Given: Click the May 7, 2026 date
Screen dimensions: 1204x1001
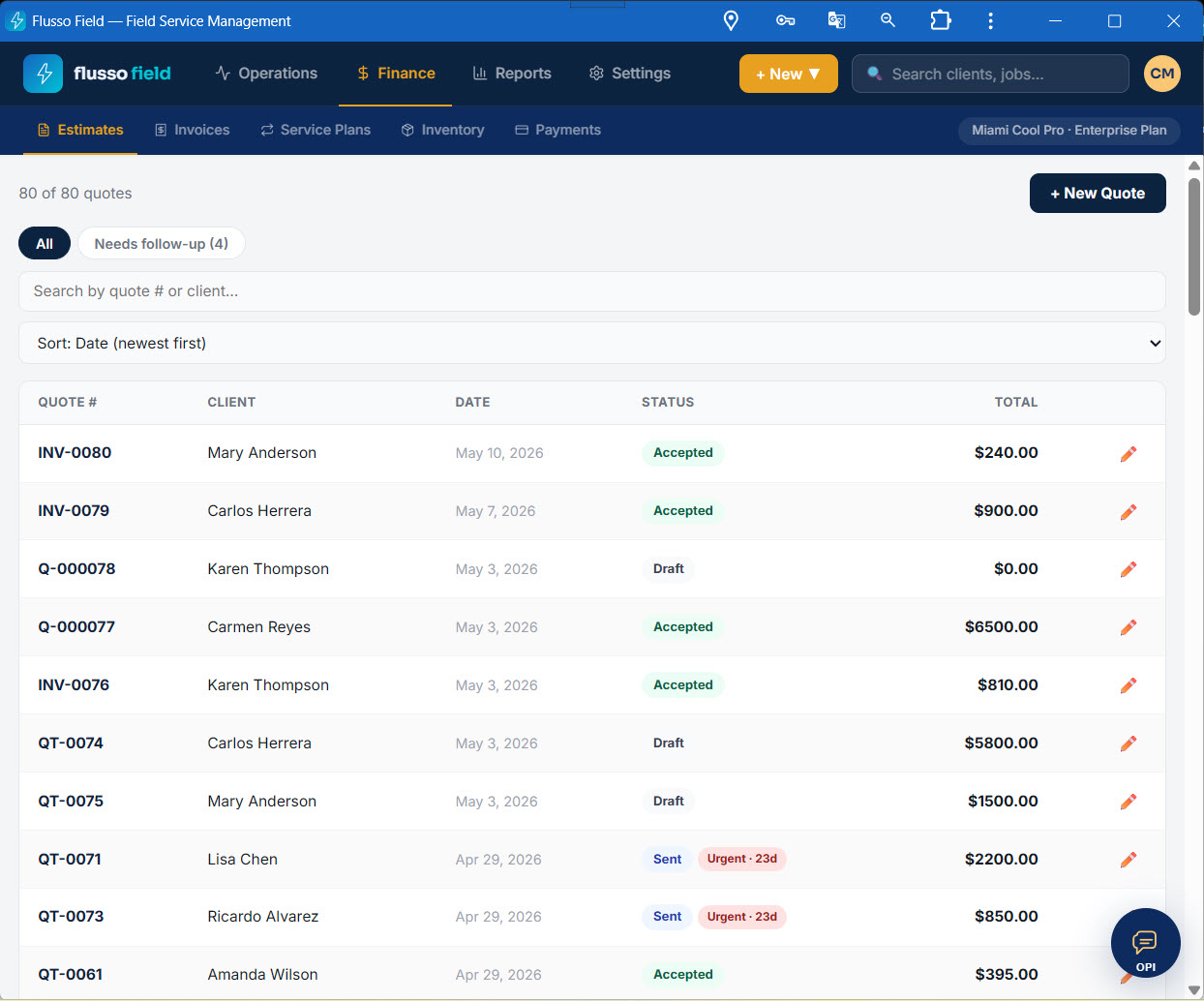Looking at the screenshot, I should (496, 511).
